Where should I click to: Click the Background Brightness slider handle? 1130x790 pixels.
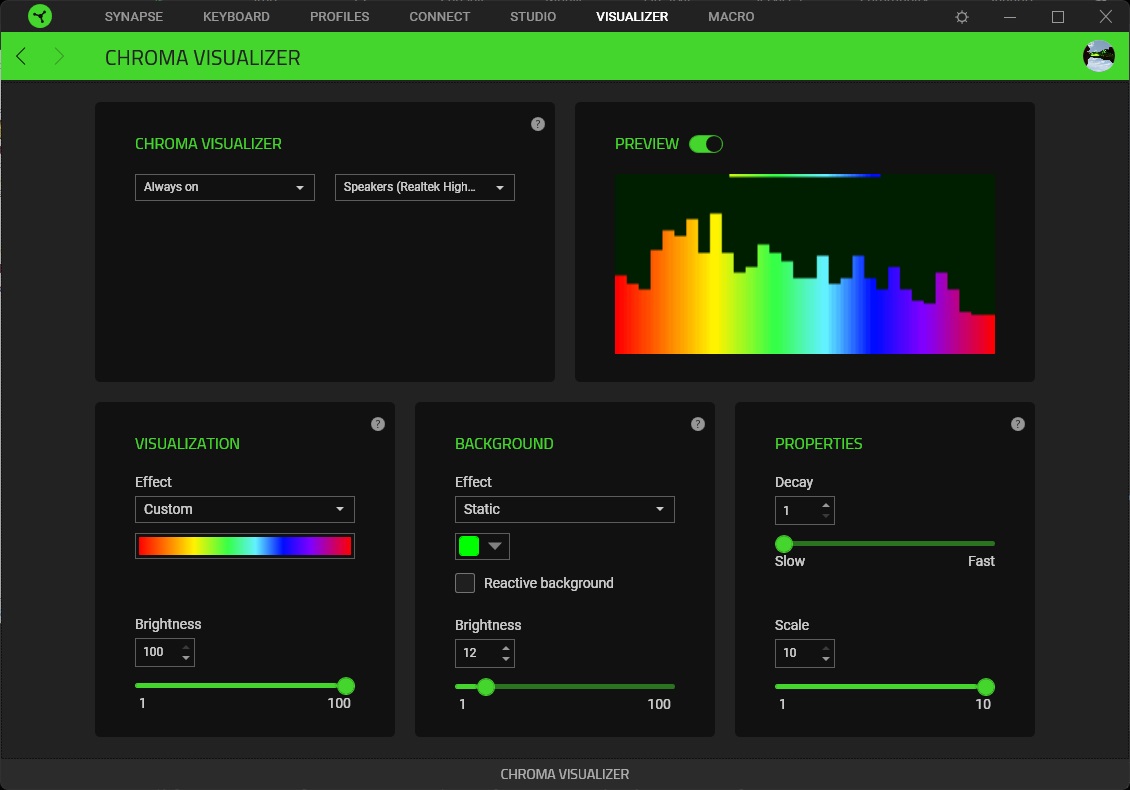tap(486, 687)
